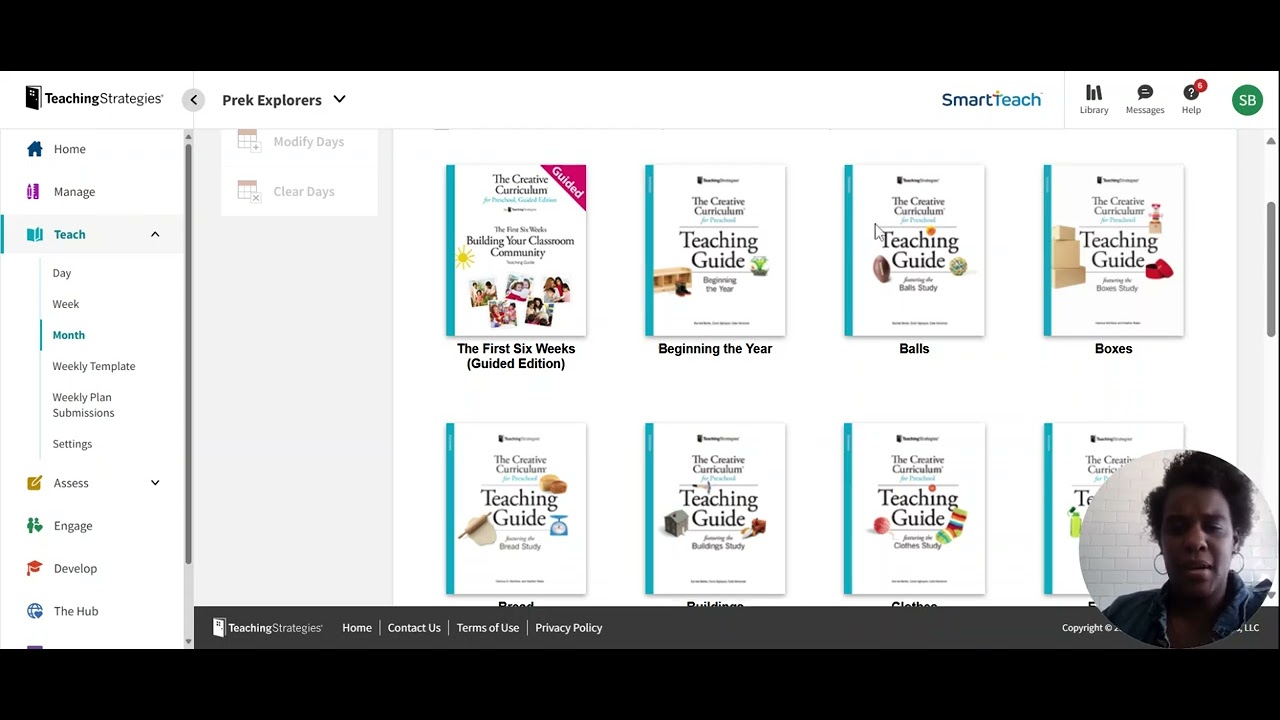Click the Clear Days button text

click(x=304, y=192)
